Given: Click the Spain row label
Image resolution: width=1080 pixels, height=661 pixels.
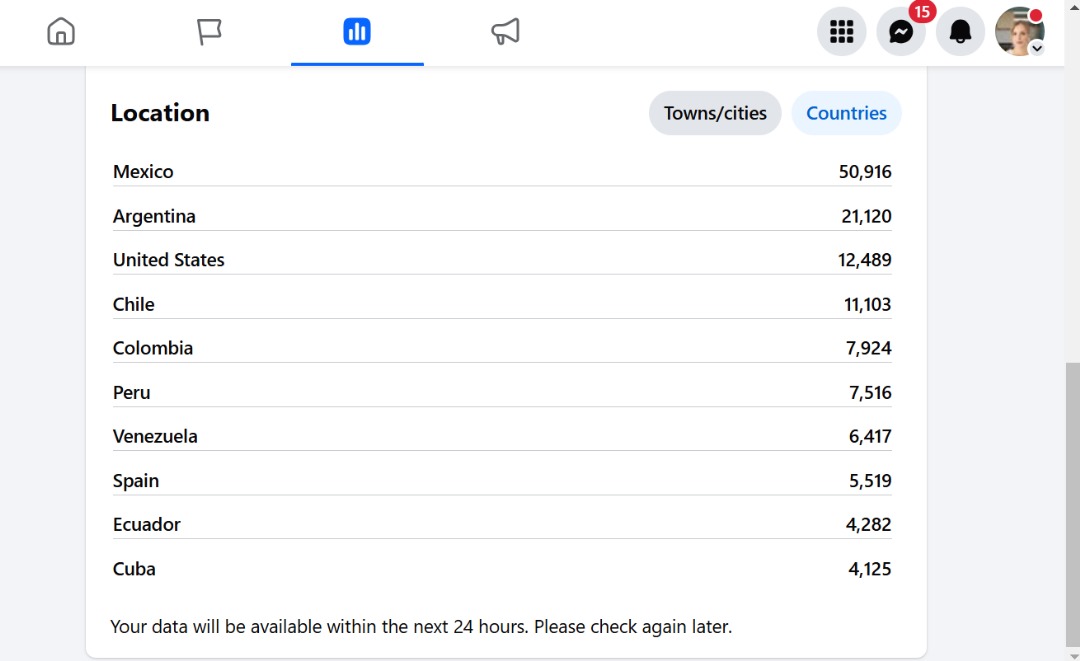Looking at the screenshot, I should (x=136, y=481).
